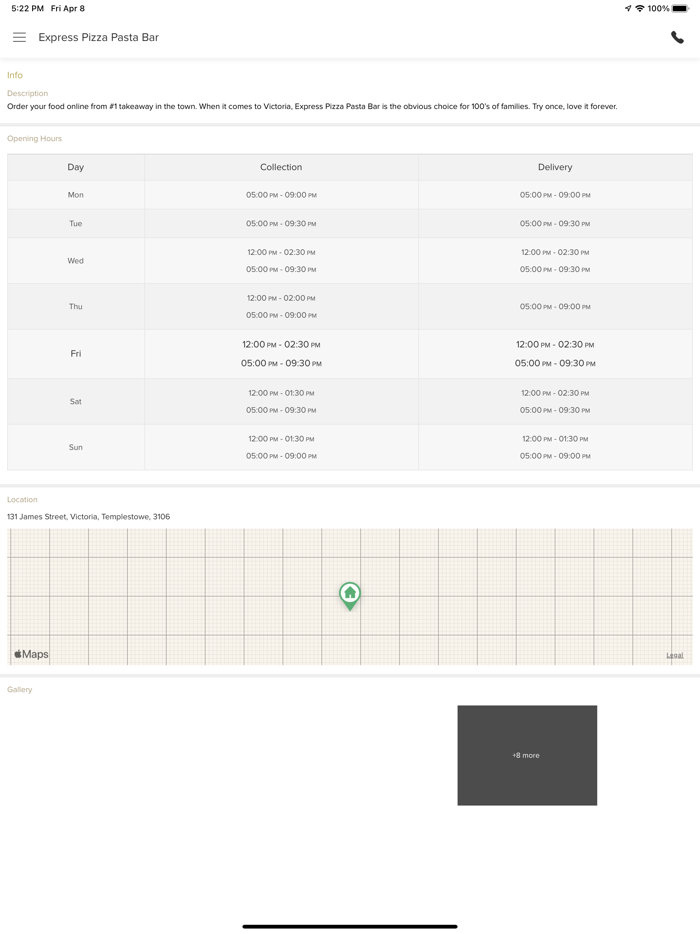Click the Sun row label
This screenshot has height=934, width=700.
[x=76, y=447]
